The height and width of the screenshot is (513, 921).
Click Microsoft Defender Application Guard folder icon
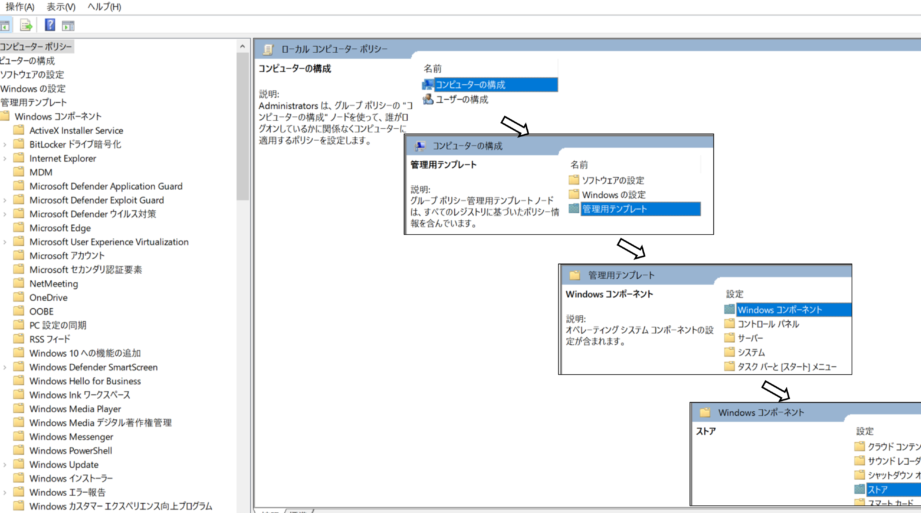[x=19, y=186]
